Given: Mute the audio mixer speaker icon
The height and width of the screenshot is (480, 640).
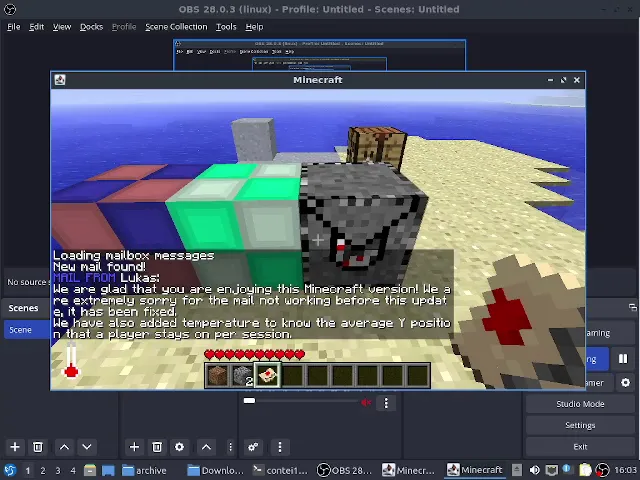Looking at the screenshot, I should point(366,403).
